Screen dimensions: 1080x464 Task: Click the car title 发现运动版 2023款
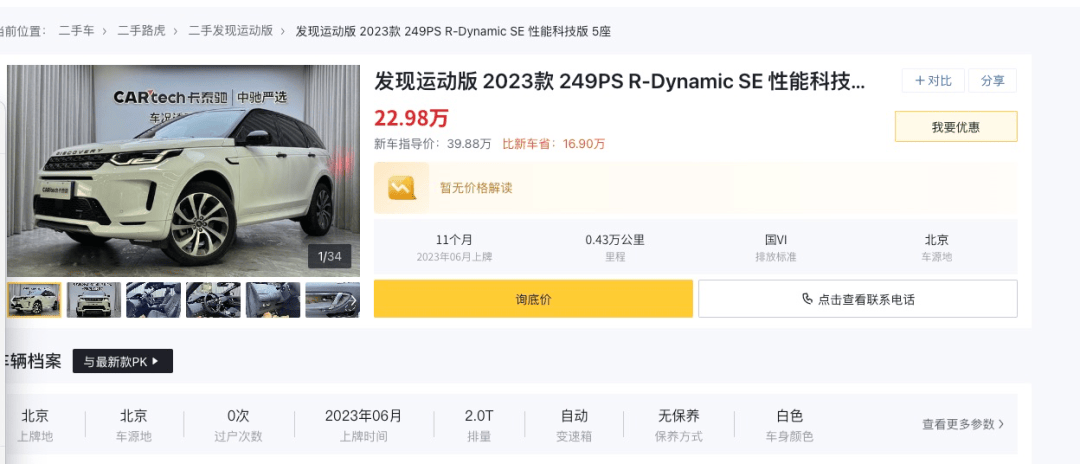(x=620, y=81)
